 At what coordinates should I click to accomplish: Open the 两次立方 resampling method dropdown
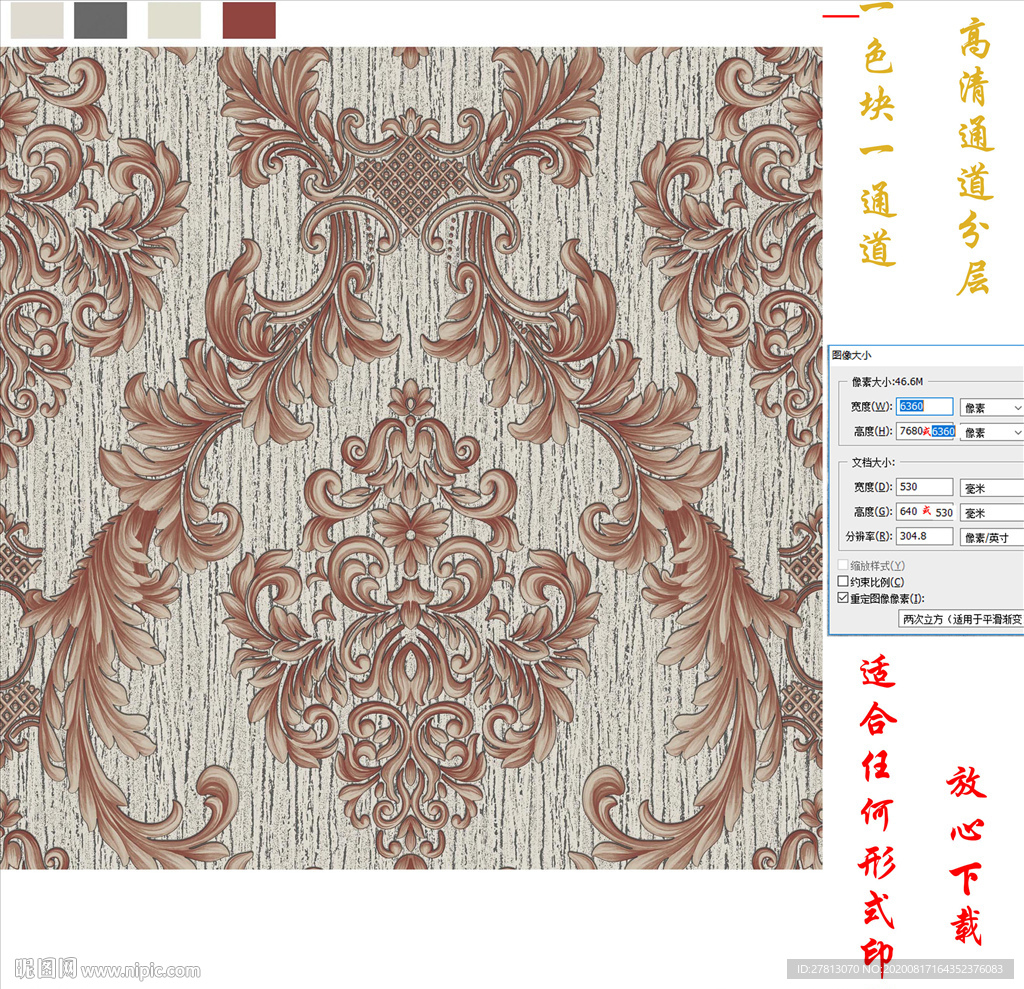click(961, 619)
